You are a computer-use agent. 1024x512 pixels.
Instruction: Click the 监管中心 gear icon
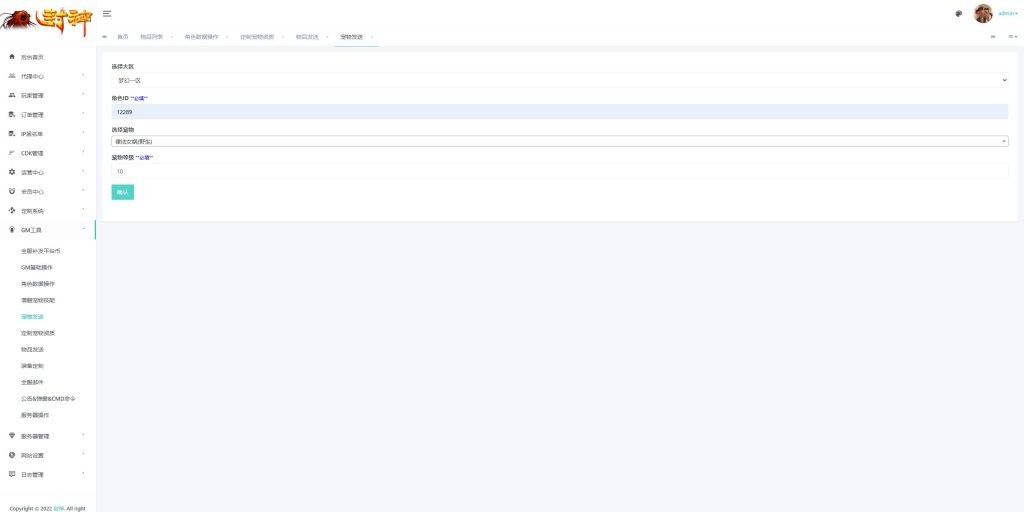[12, 172]
